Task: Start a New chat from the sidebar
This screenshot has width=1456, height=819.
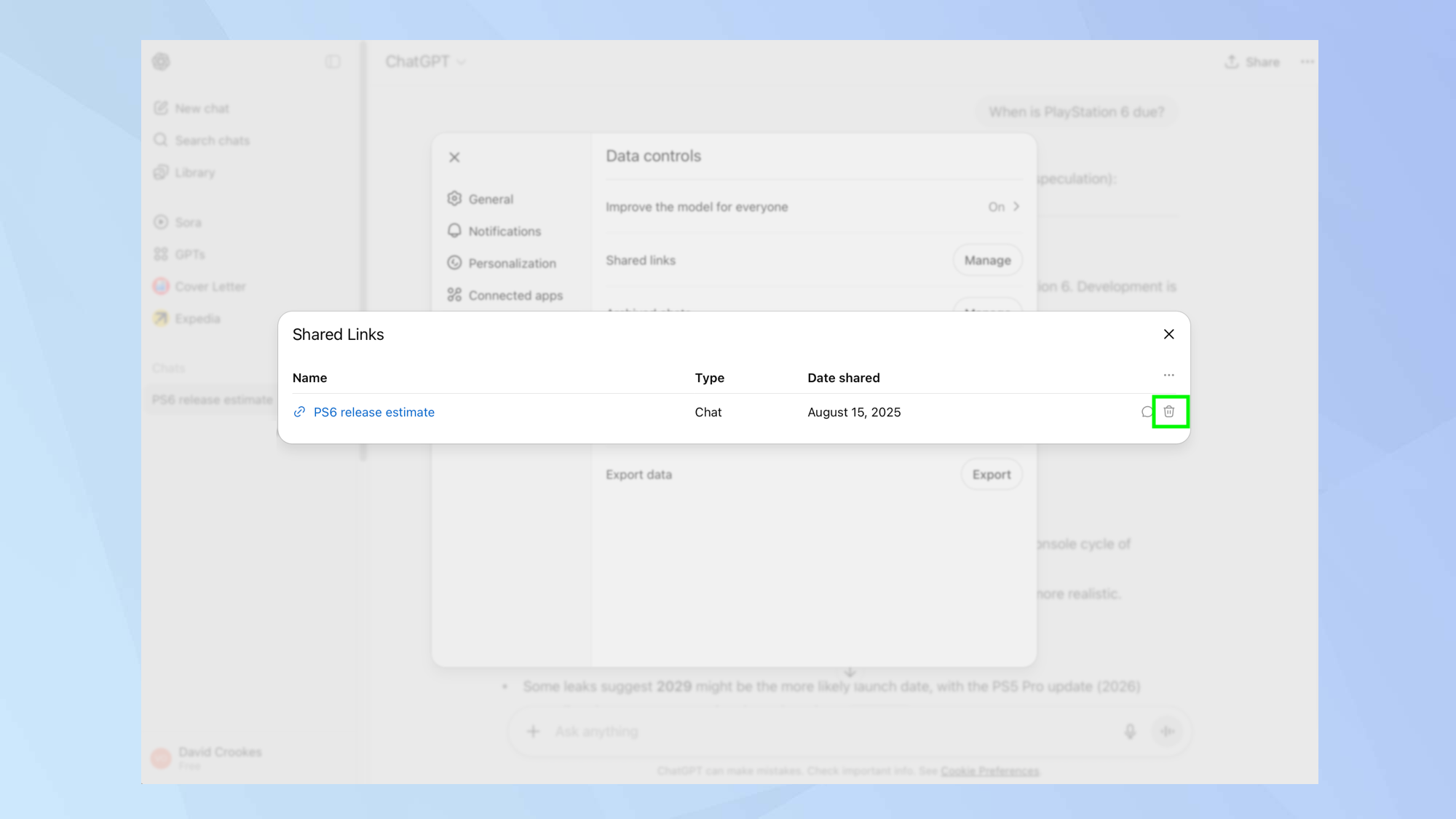Action: pyautogui.click(x=202, y=108)
